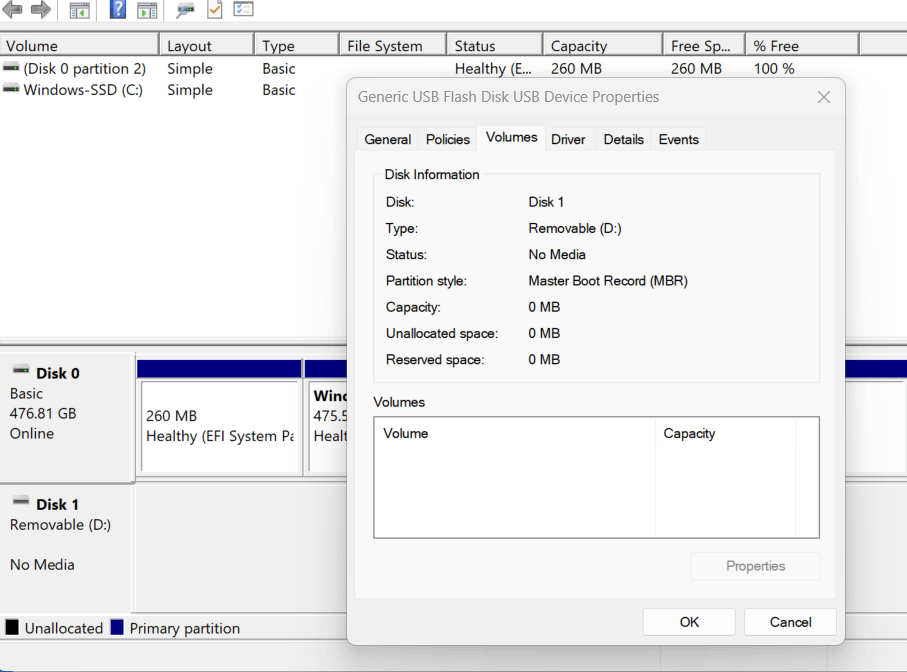Sort by the Free Sp... column header
Viewport: 907px width, 672px height.
704,46
